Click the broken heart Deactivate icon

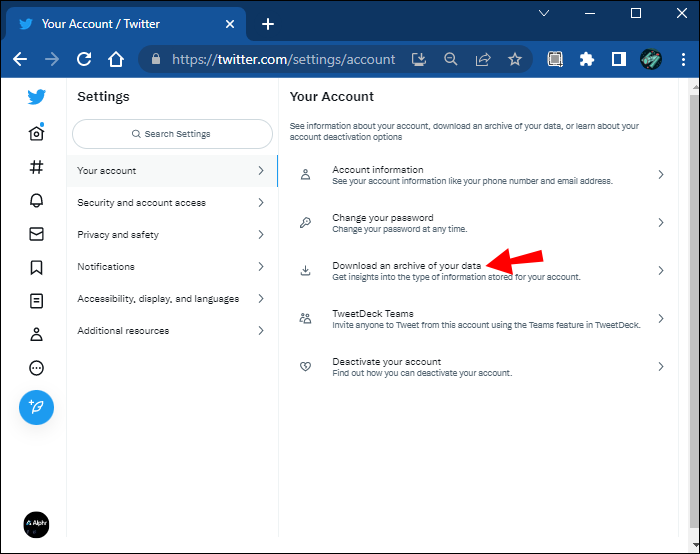coord(305,367)
